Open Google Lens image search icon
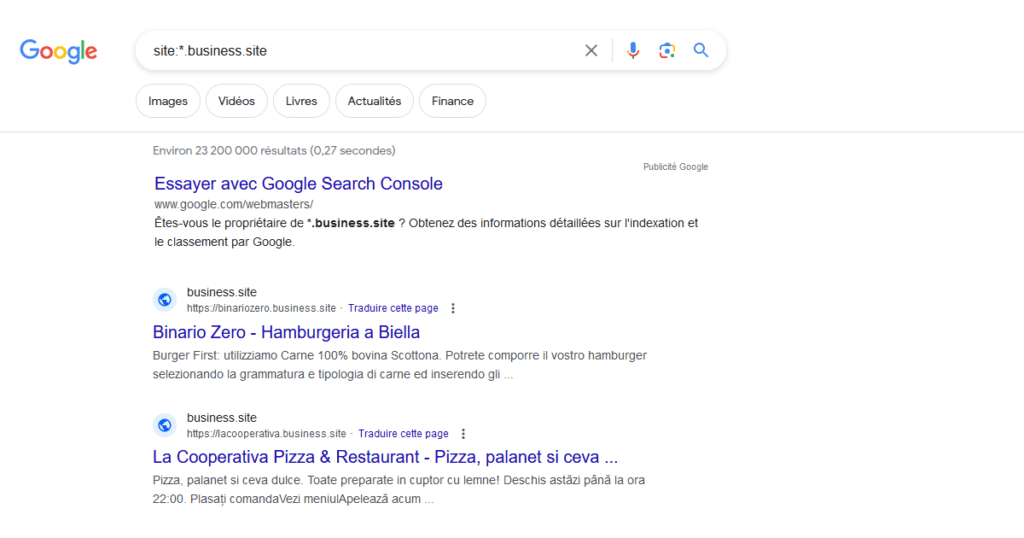The image size is (1024, 538). [x=667, y=50]
